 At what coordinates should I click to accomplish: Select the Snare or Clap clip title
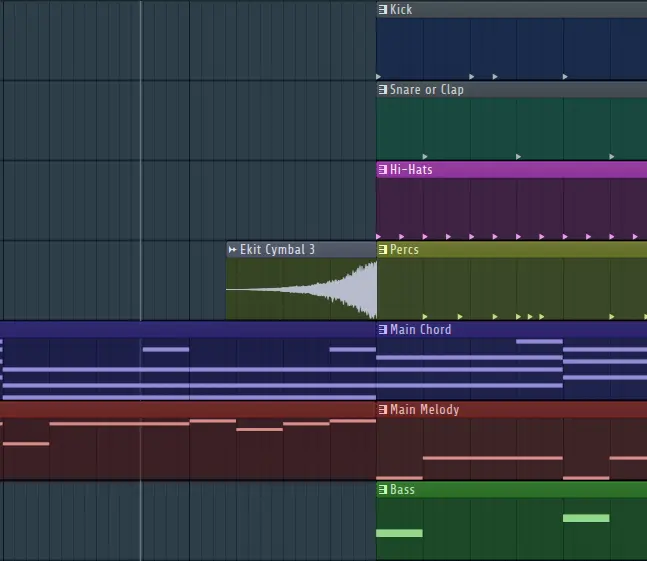point(427,90)
